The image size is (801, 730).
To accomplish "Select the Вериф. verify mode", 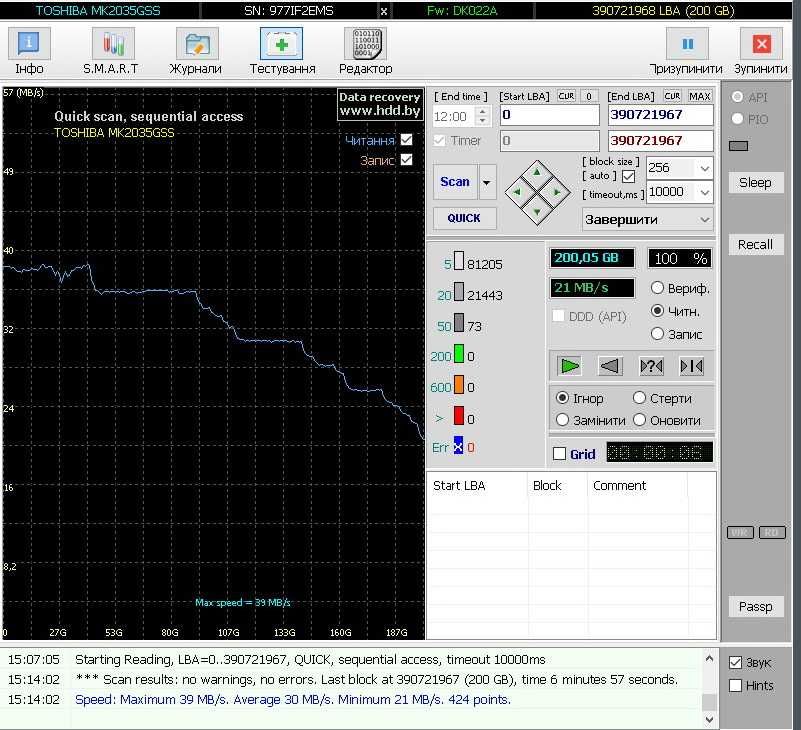I will [657, 288].
